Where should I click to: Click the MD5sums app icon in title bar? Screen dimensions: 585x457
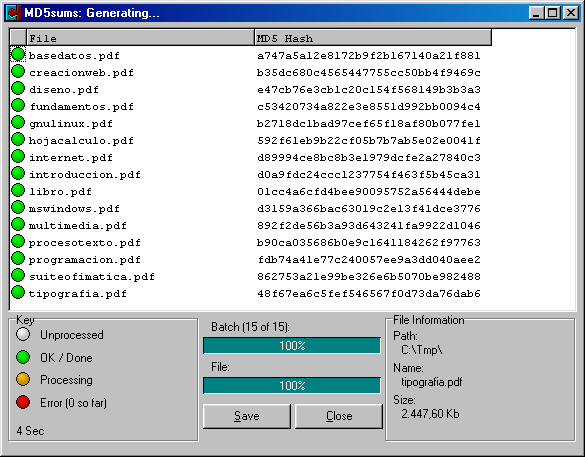(13, 13)
